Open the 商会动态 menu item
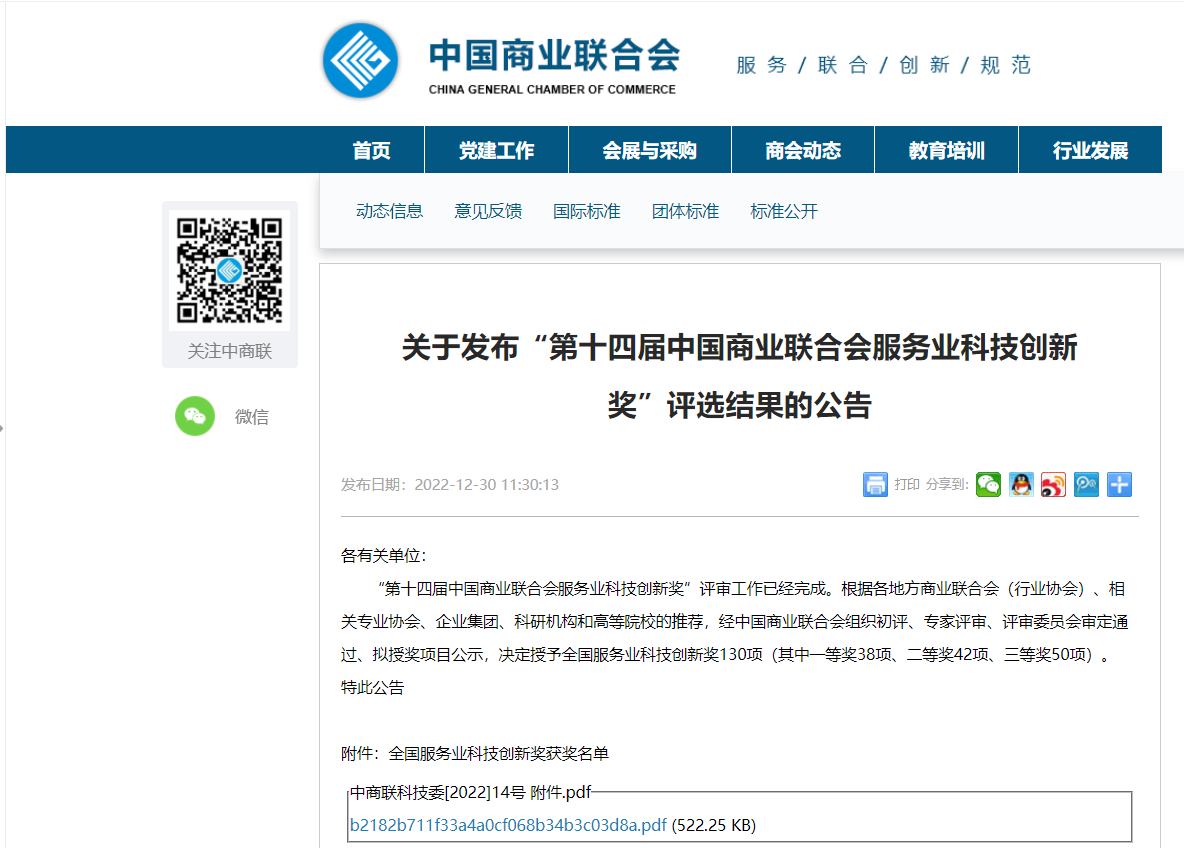1184x848 pixels. pos(803,151)
